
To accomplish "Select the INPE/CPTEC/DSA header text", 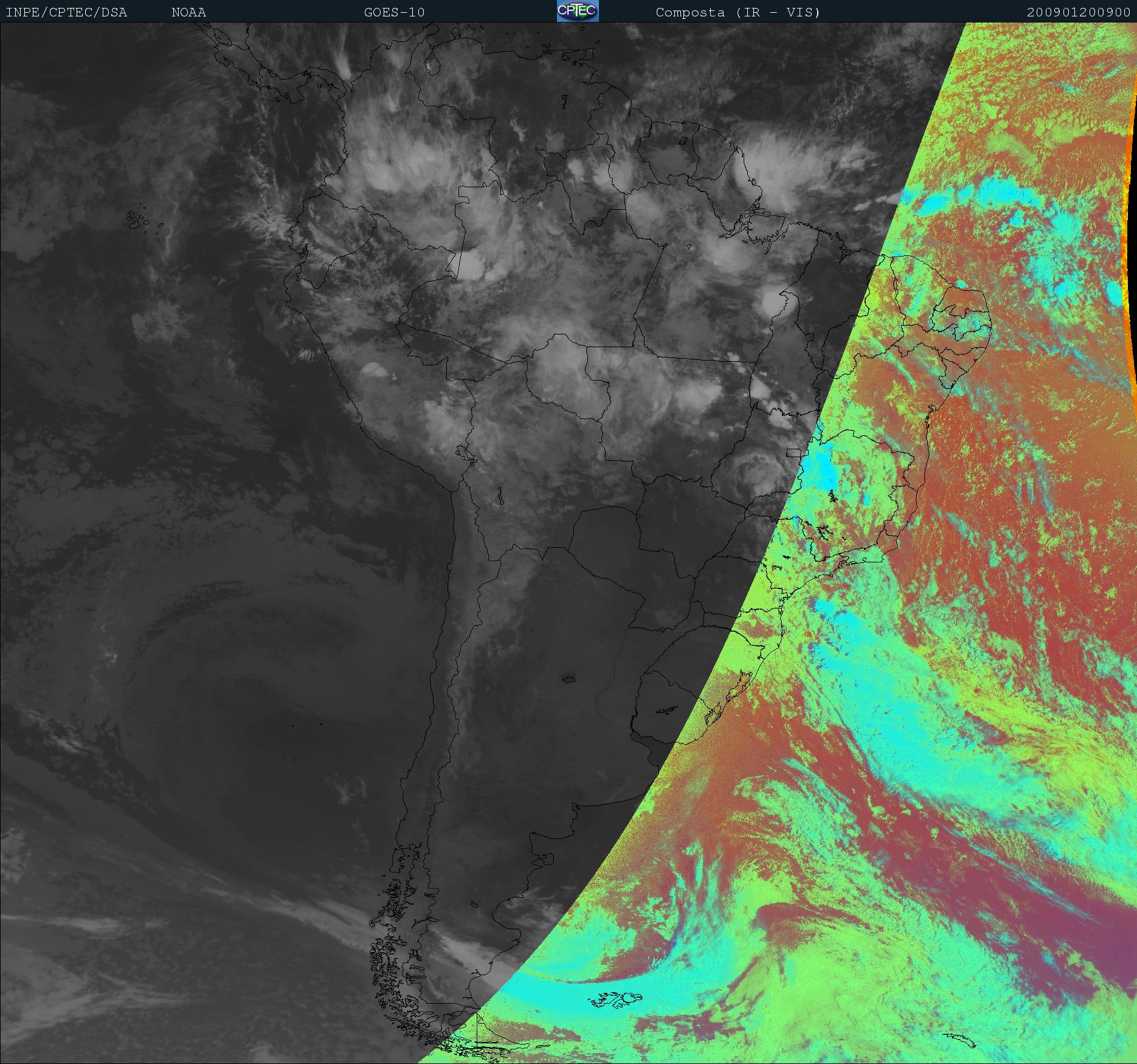I will 67,13.
